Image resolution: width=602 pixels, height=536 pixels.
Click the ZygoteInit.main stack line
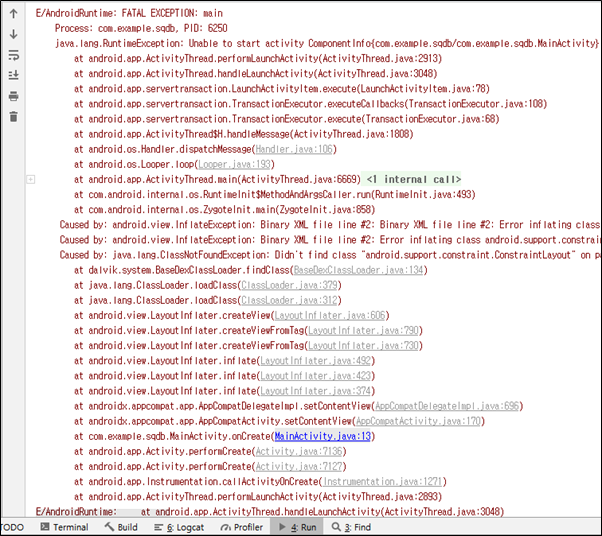pos(225,210)
